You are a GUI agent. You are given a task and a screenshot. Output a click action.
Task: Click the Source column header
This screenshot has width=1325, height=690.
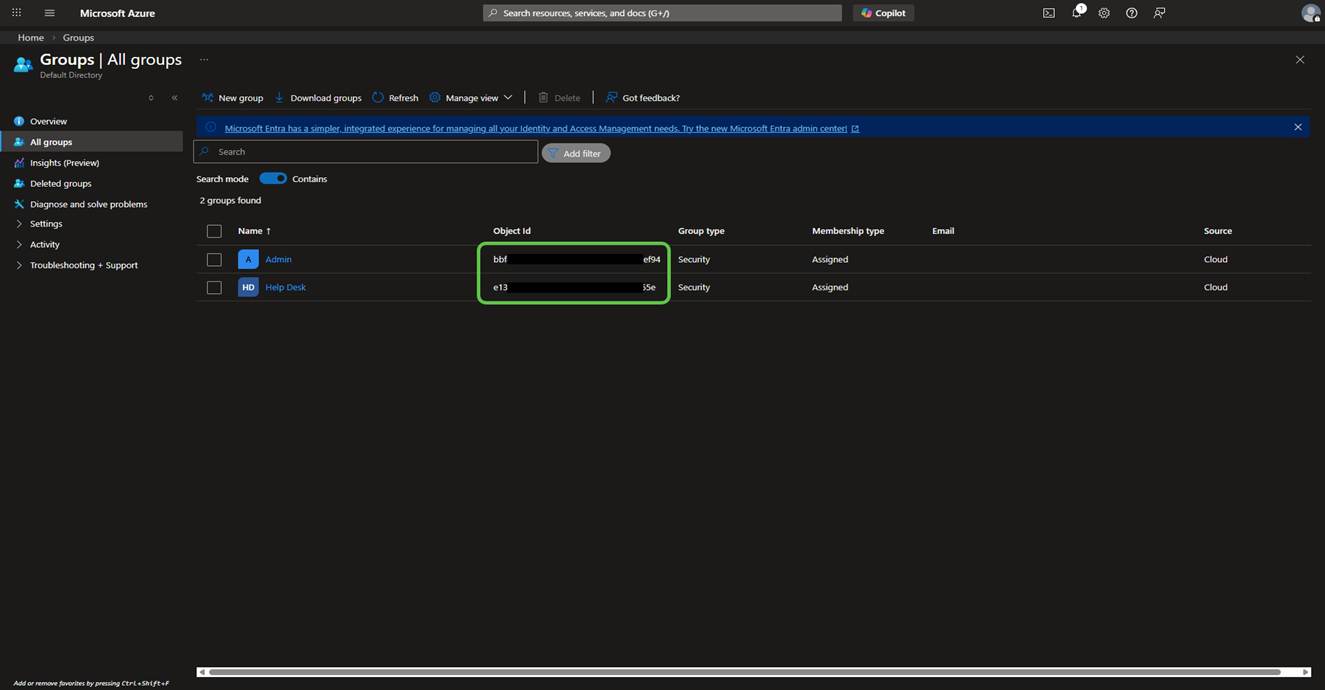(x=1218, y=231)
